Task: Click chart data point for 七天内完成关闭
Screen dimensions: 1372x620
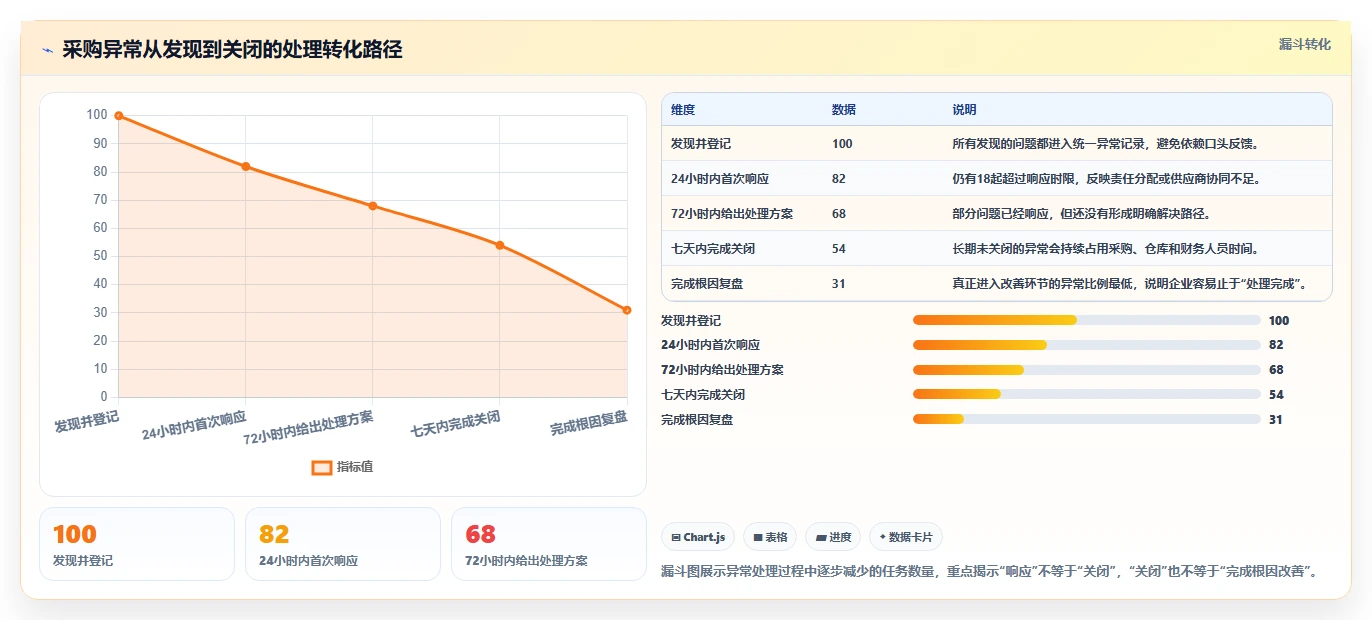Action: click(500, 245)
